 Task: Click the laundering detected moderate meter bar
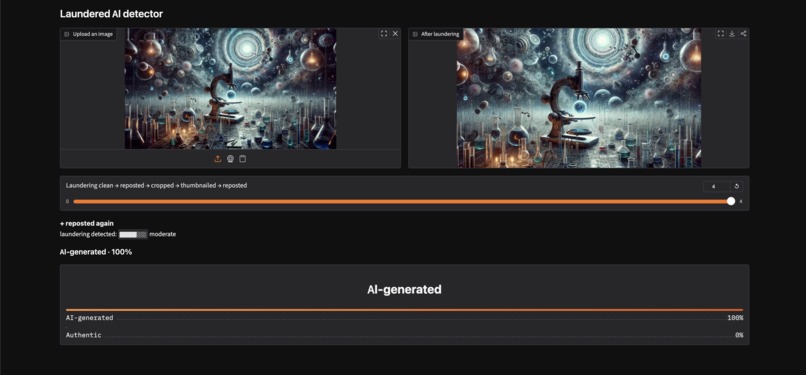133,234
